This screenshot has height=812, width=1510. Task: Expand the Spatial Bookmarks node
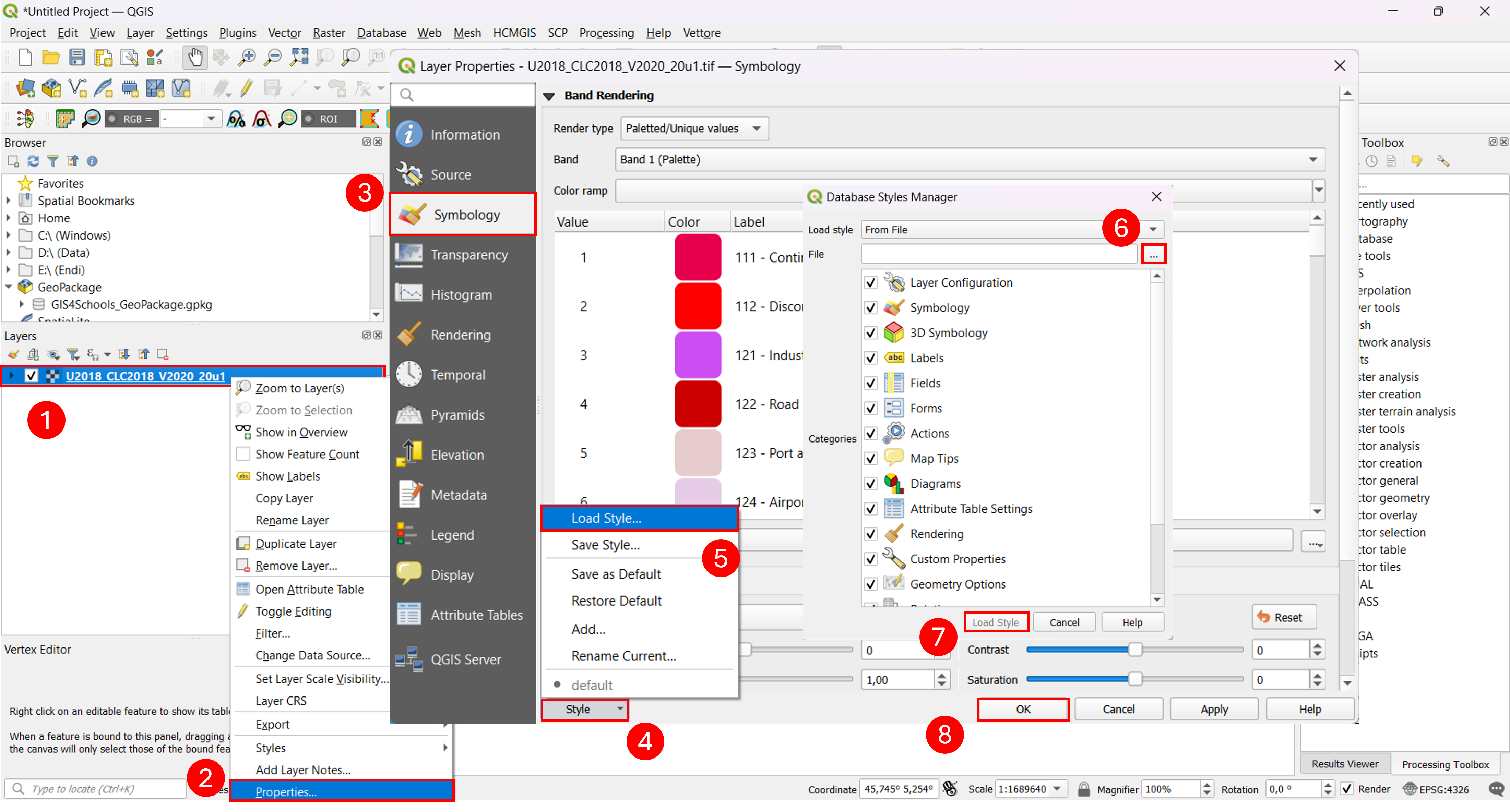point(8,201)
